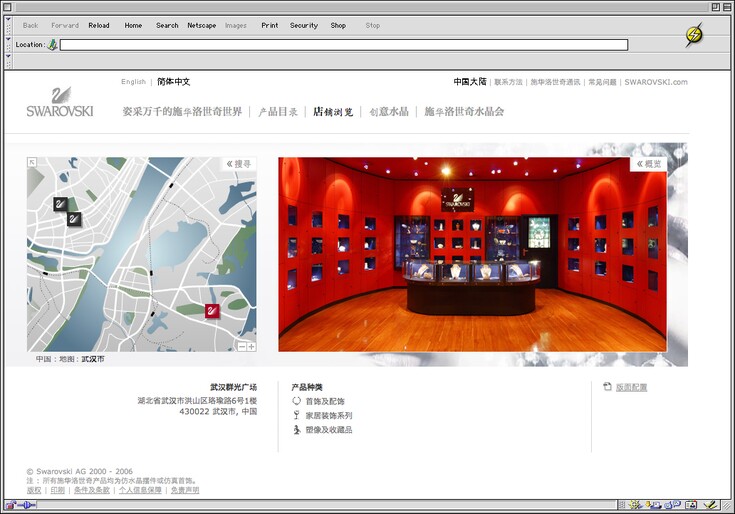Open 印刷 footer link
This screenshot has width=735, height=514.
tap(58, 490)
